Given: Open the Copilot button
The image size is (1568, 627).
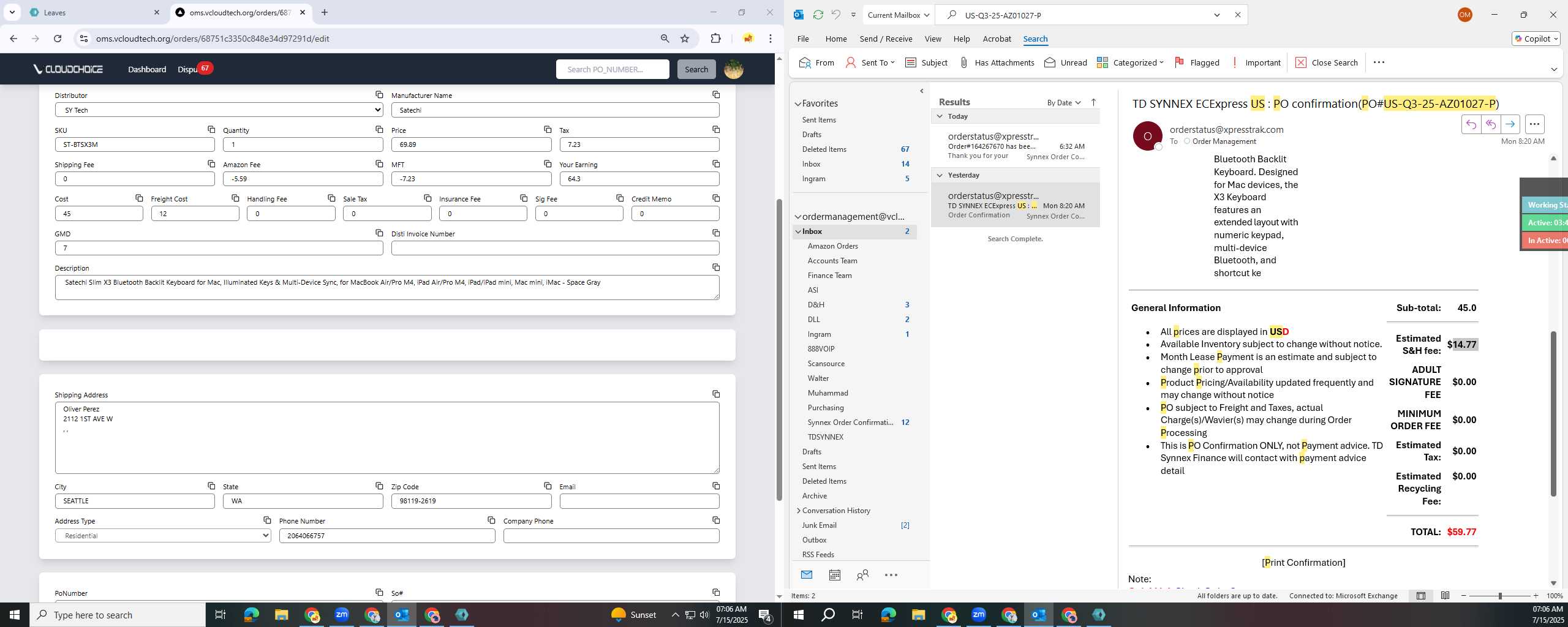Looking at the screenshot, I should (1536, 39).
